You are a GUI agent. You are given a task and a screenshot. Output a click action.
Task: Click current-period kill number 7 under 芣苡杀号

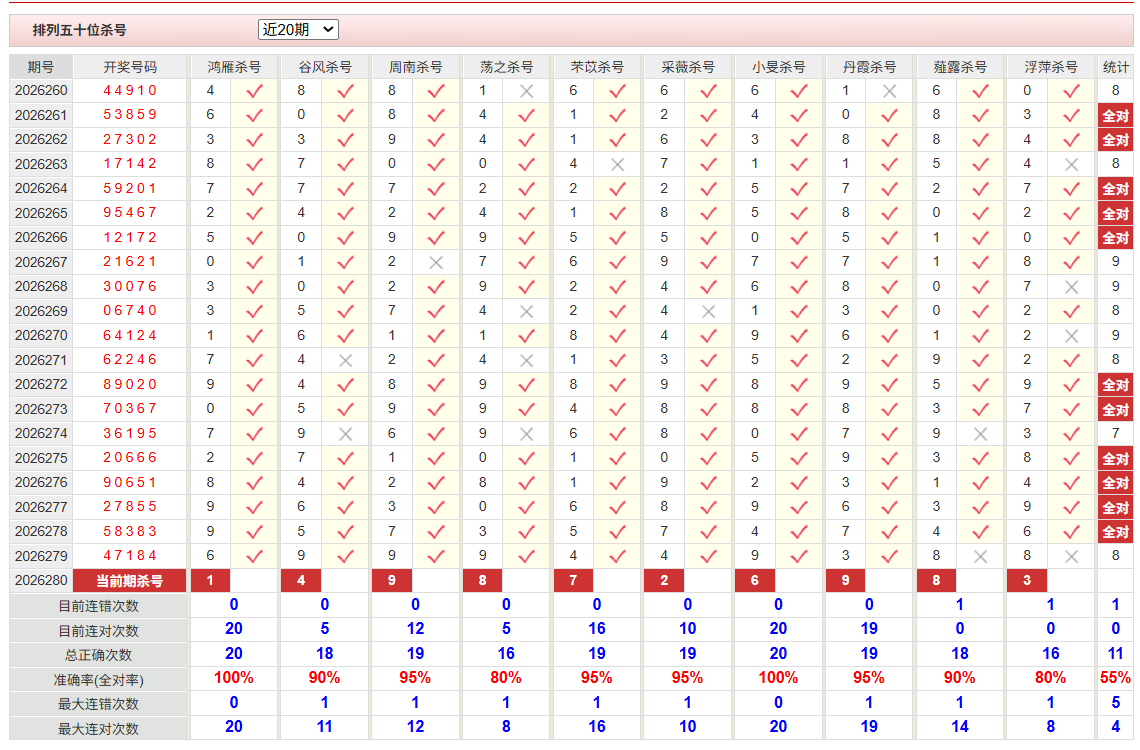click(x=573, y=581)
